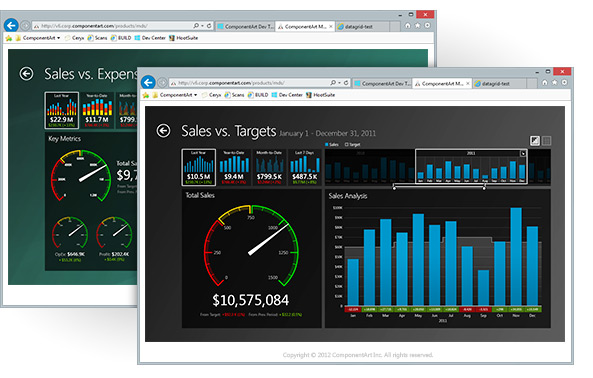Select Year-to-Date $11.7M tile in back window

click(97, 110)
